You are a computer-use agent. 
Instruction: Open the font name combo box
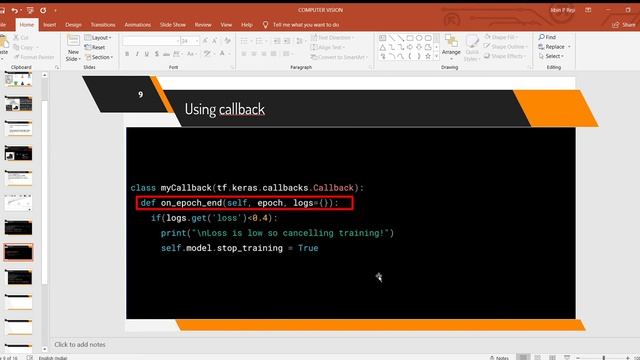tap(151, 41)
